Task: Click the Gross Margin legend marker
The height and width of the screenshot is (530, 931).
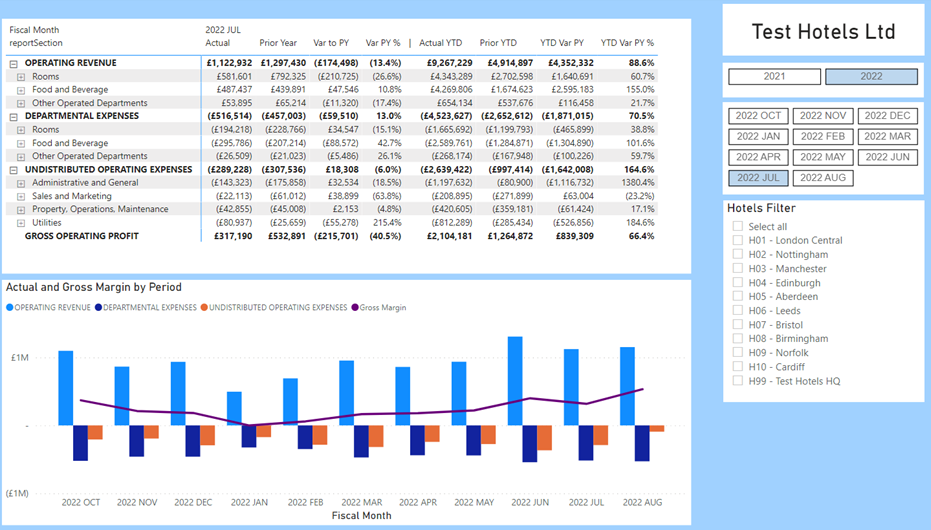Action: [x=354, y=308]
